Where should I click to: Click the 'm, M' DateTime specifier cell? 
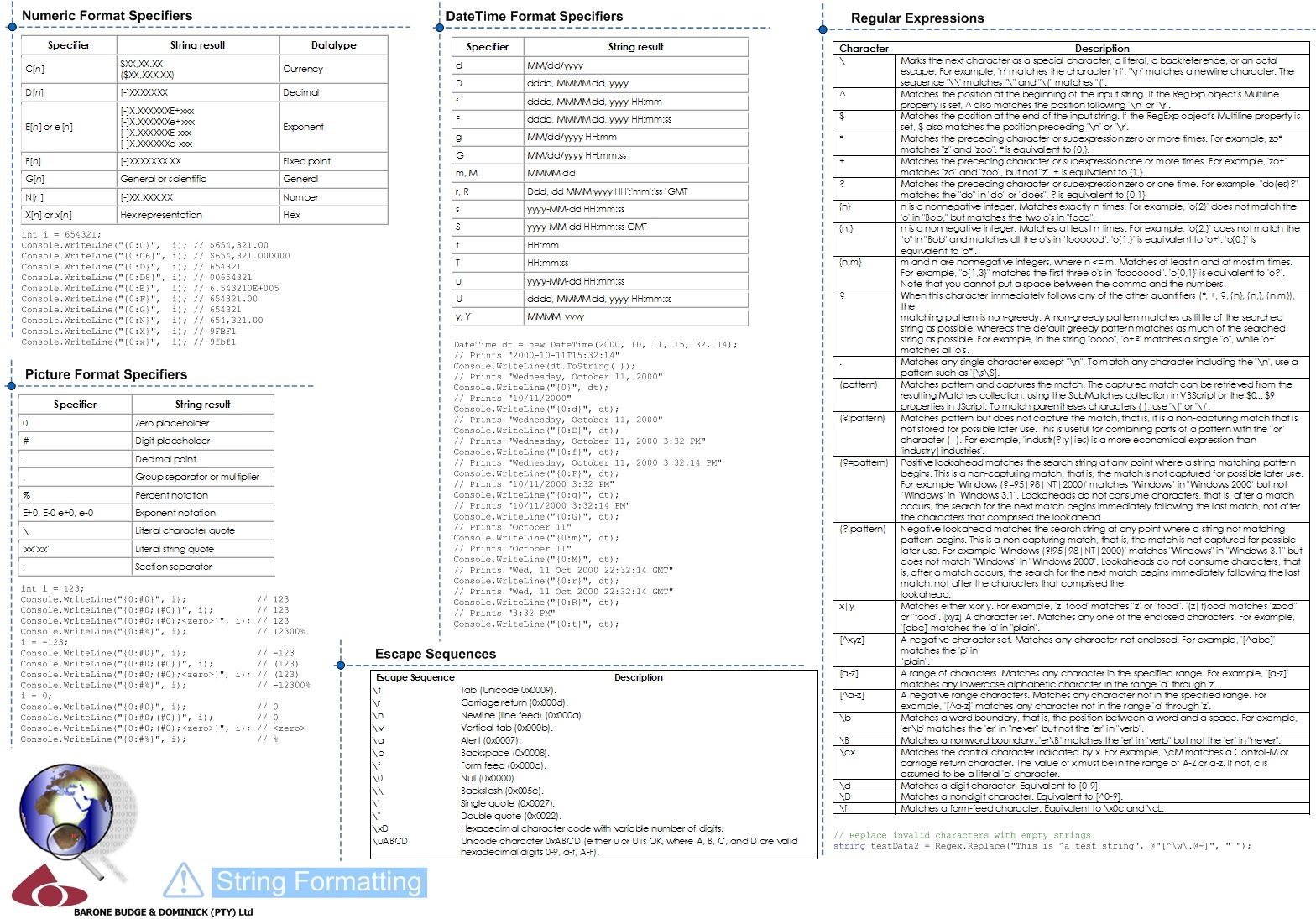coord(488,173)
